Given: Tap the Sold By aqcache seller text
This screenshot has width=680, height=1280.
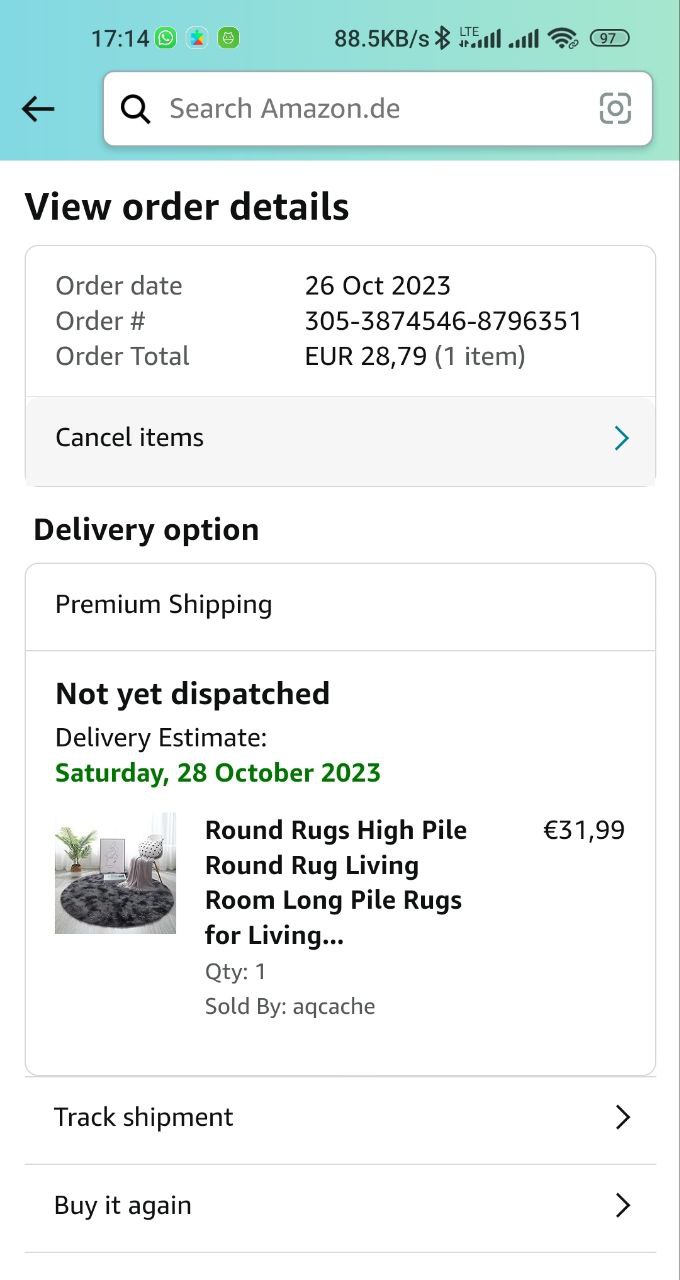Looking at the screenshot, I should click(x=290, y=1006).
